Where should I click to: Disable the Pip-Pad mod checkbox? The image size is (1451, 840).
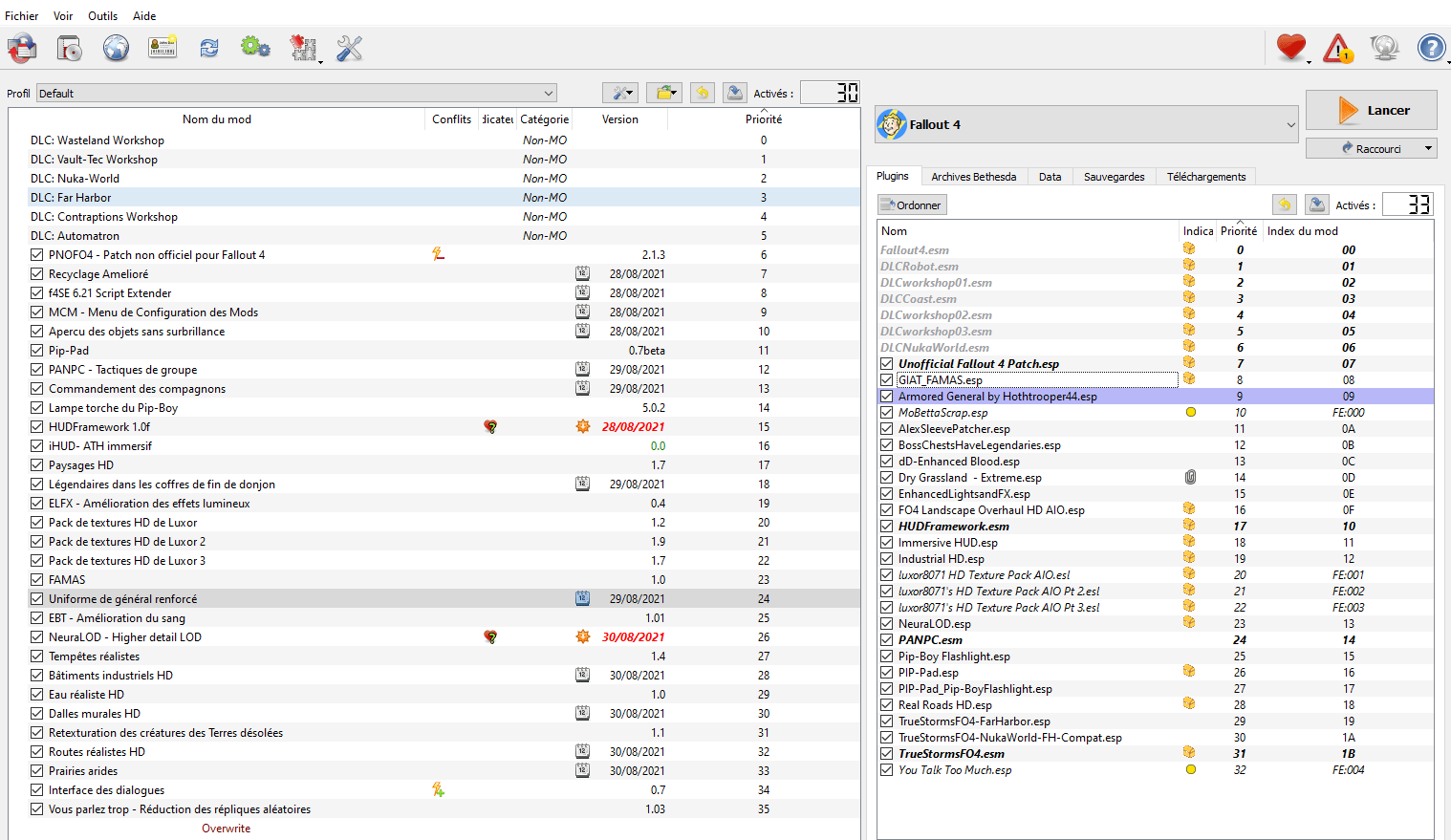pyautogui.click(x=36, y=351)
